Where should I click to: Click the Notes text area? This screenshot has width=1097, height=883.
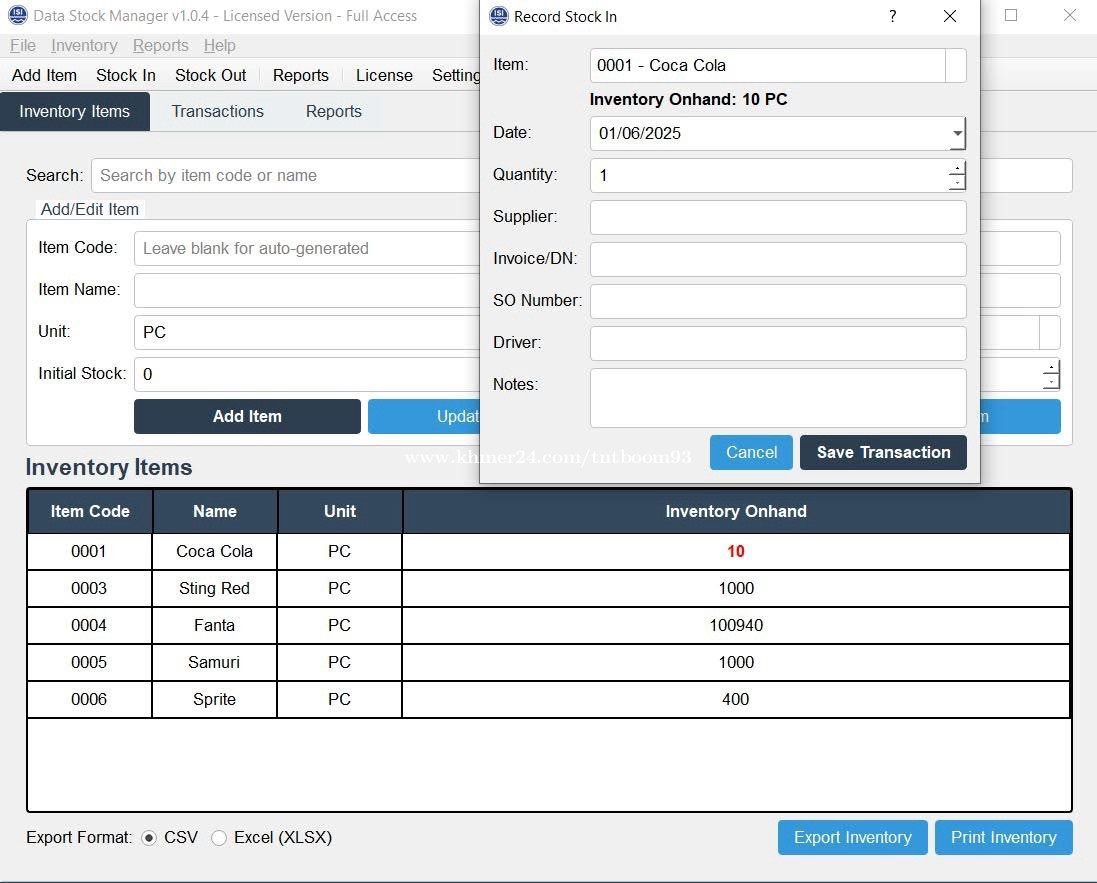(778, 398)
